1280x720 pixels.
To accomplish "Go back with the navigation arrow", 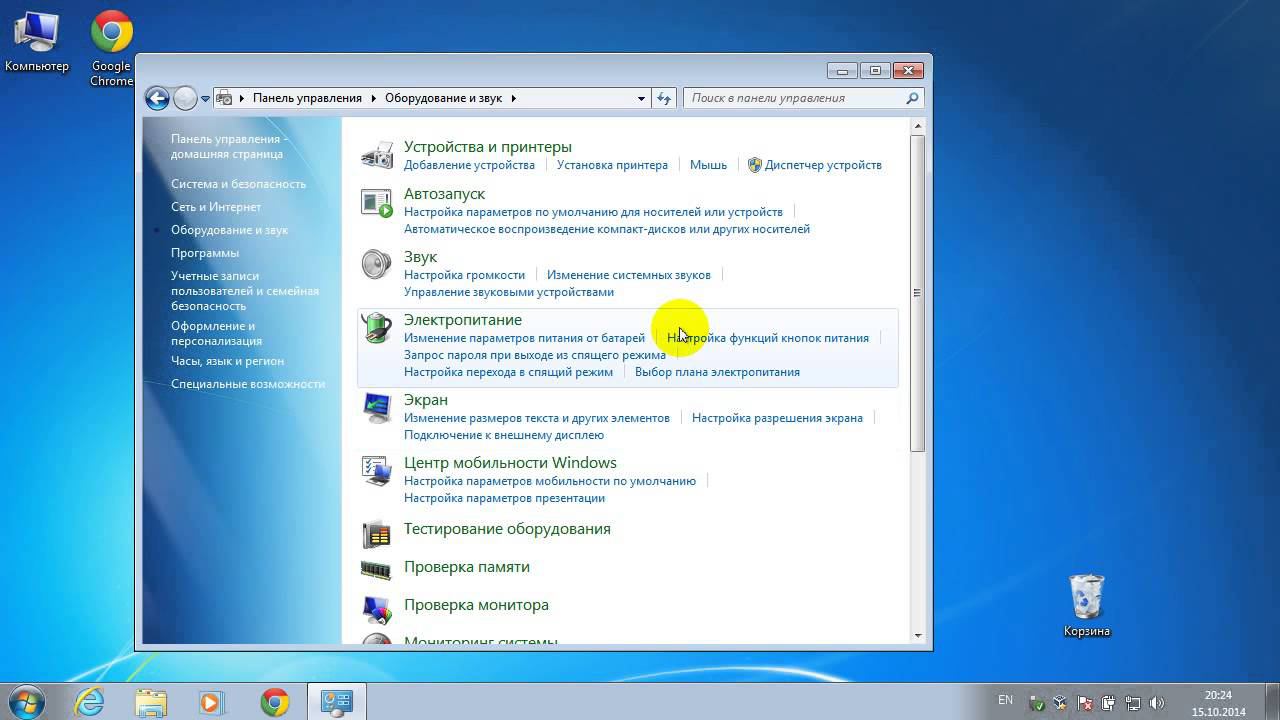I will [x=157, y=98].
